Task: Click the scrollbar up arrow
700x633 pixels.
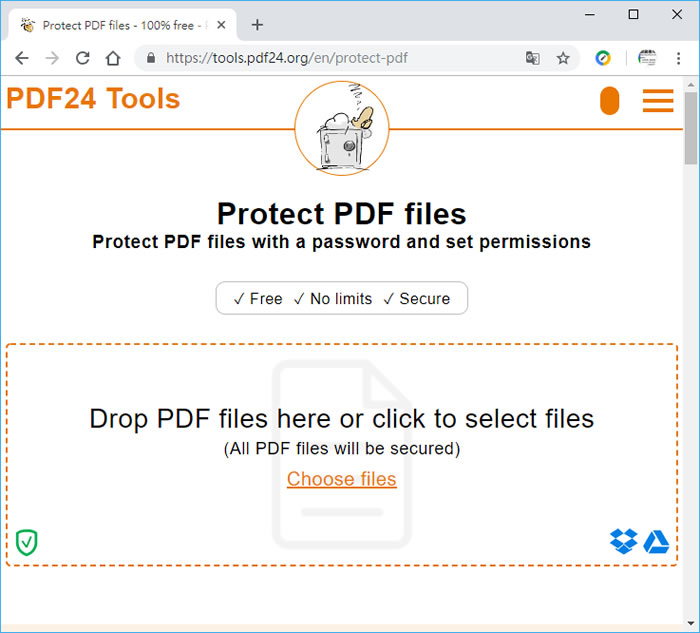Action: 691,84
